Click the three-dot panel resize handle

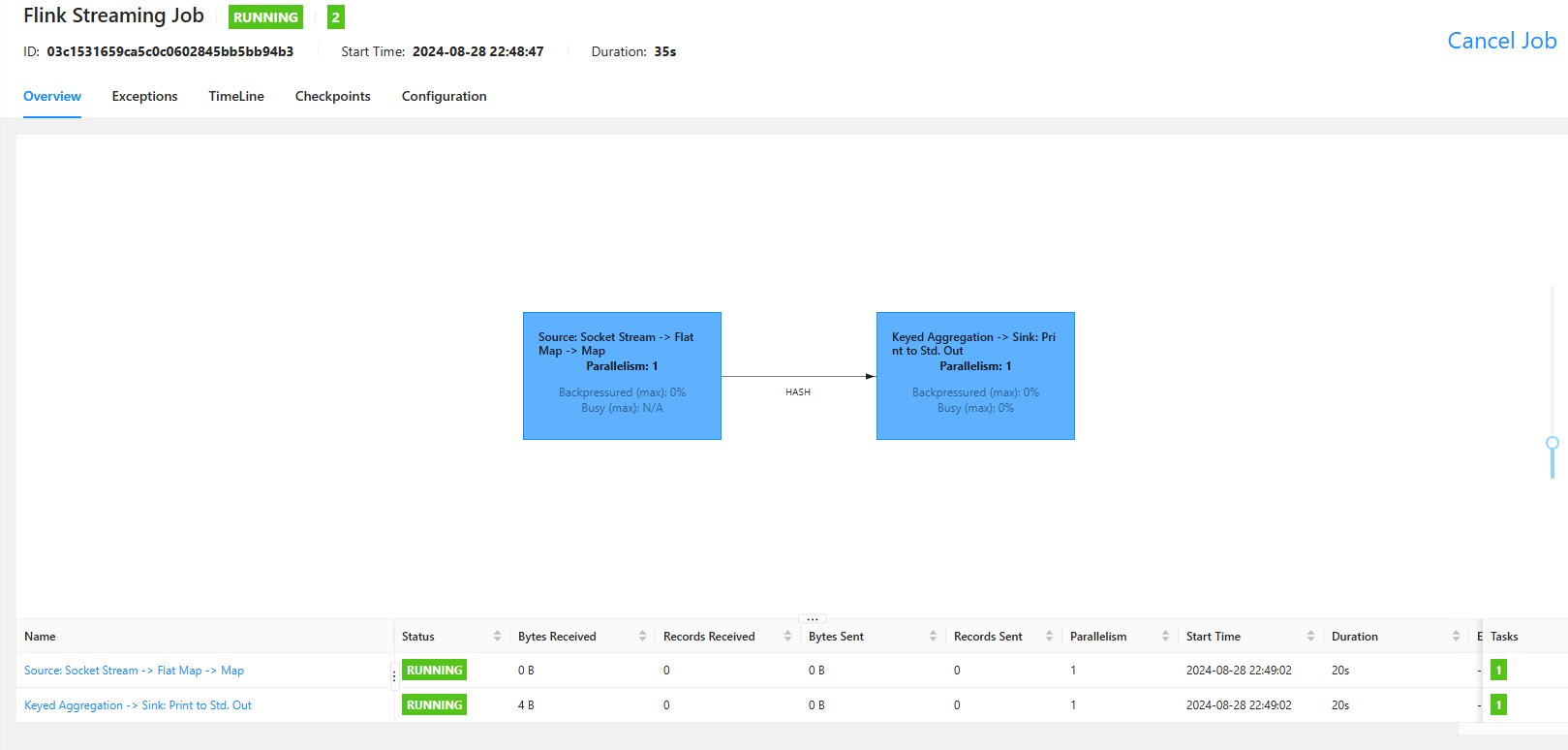pyautogui.click(x=813, y=618)
